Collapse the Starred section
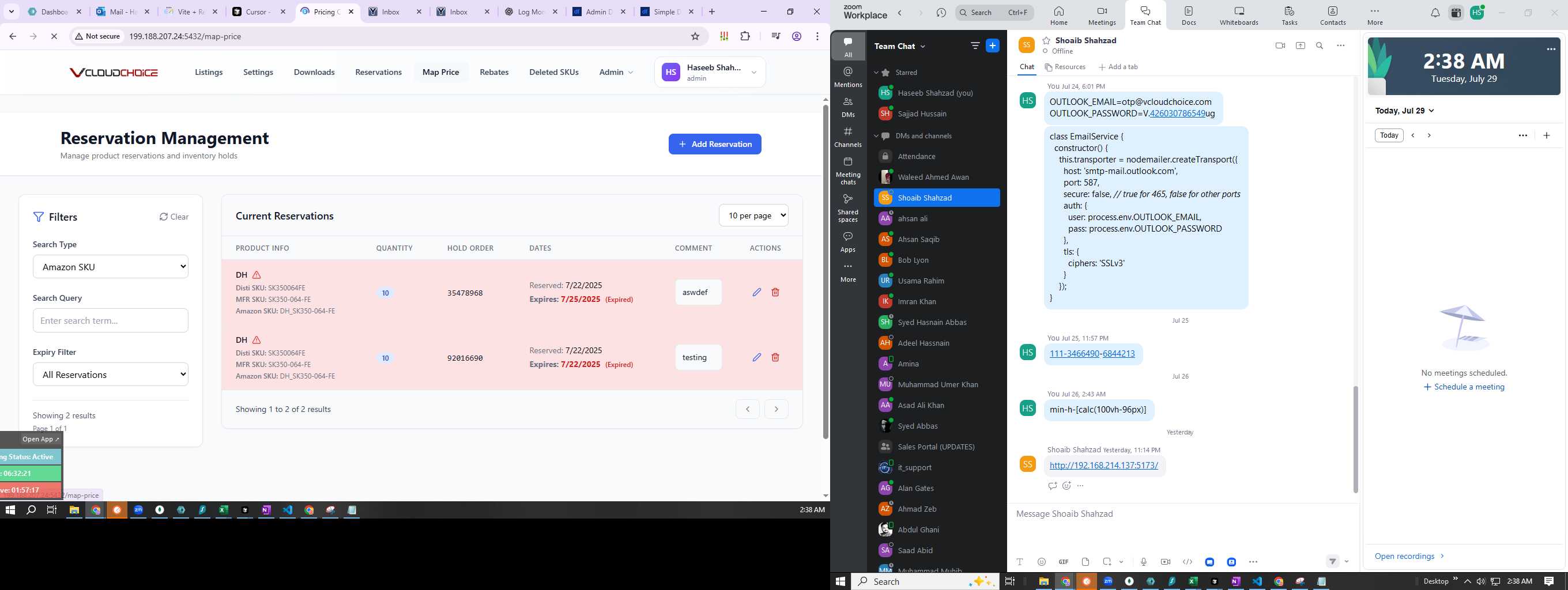 pos(876,73)
